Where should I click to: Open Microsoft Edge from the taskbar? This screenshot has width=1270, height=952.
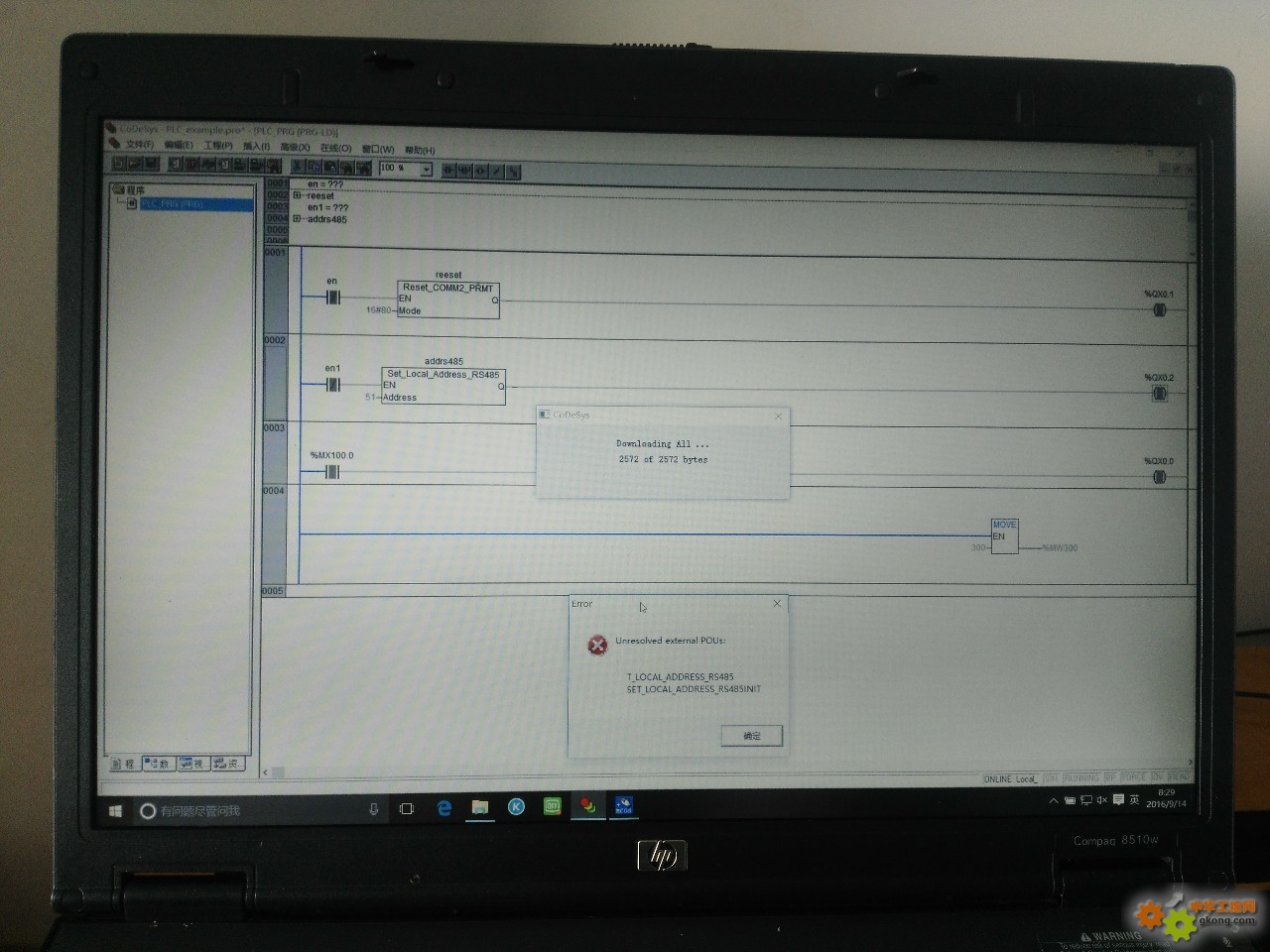click(444, 808)
